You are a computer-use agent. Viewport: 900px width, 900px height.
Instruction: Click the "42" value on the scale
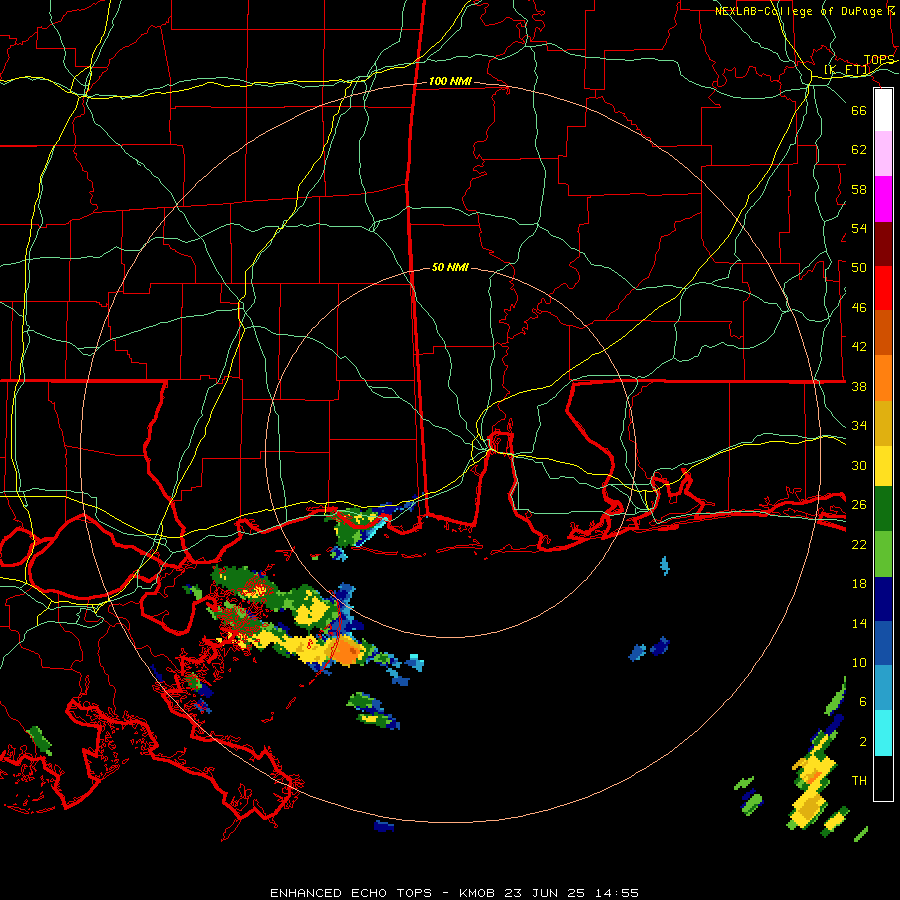pyautogui.click(x=859, y=347)
